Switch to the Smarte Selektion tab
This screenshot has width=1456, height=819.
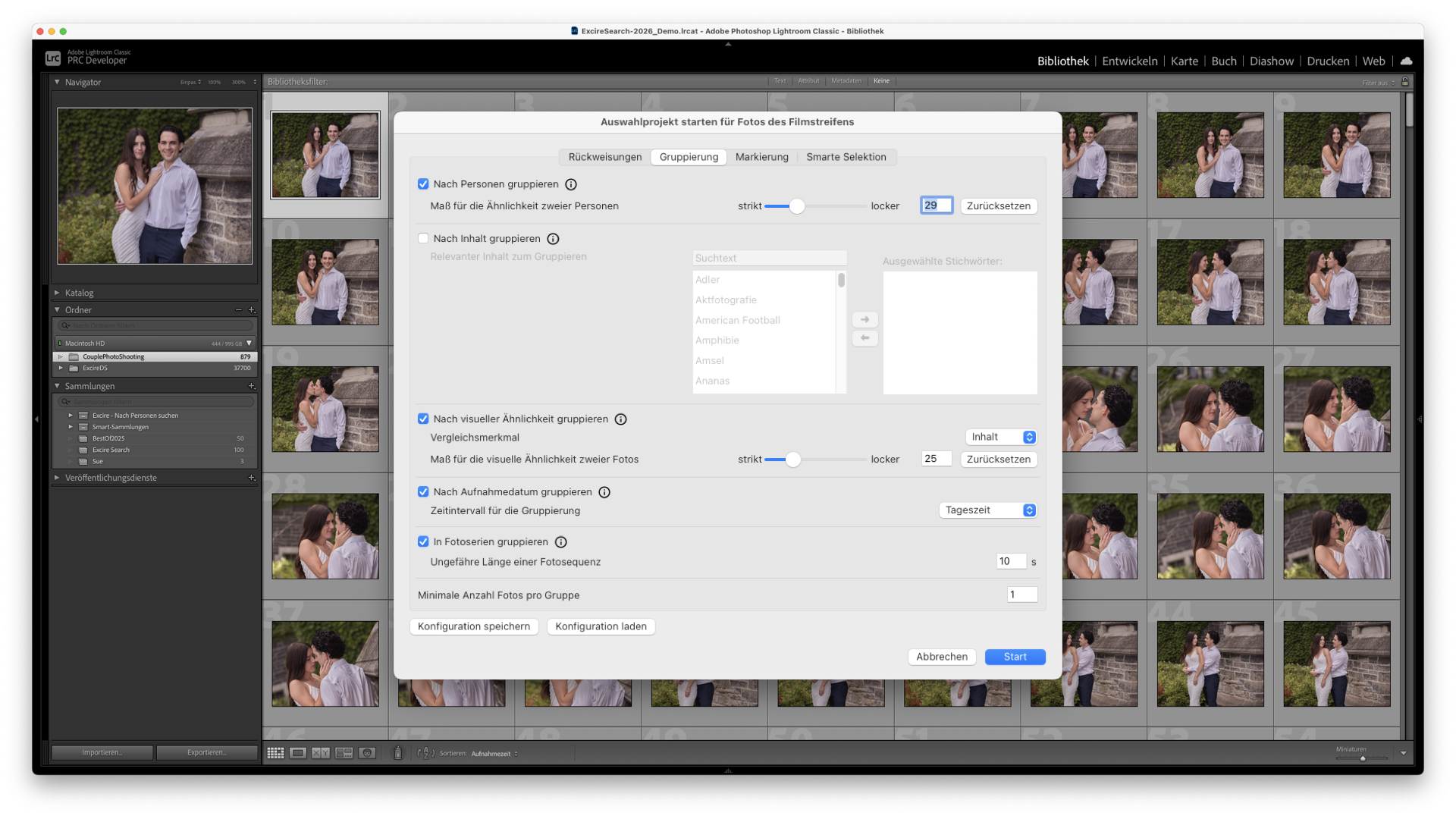[846, 157]
